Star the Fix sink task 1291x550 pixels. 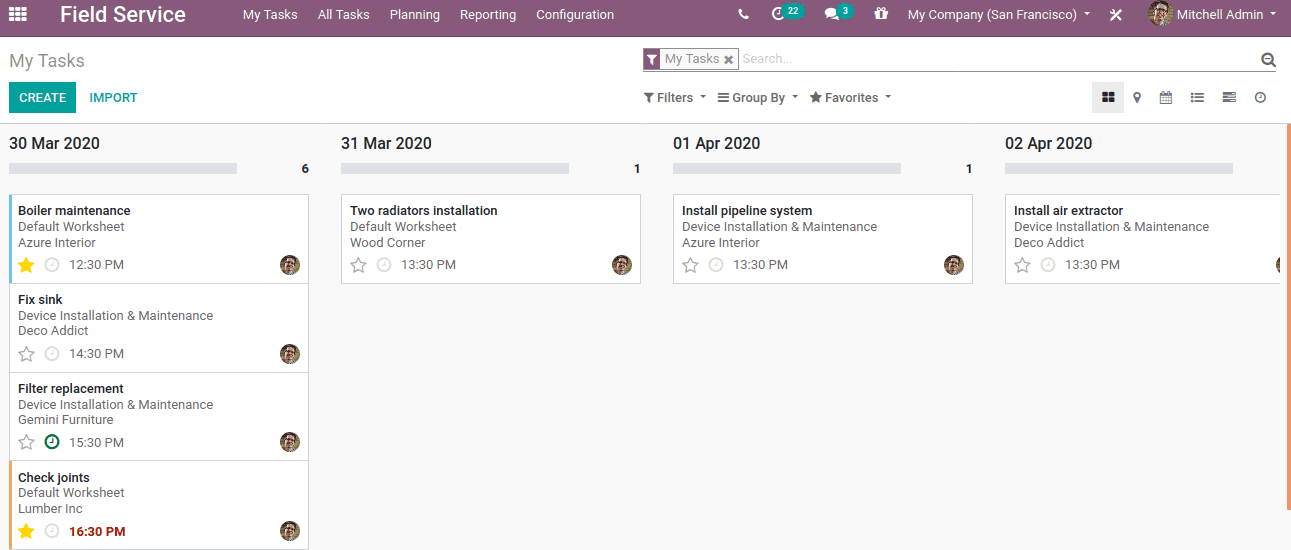coord(26,354)
